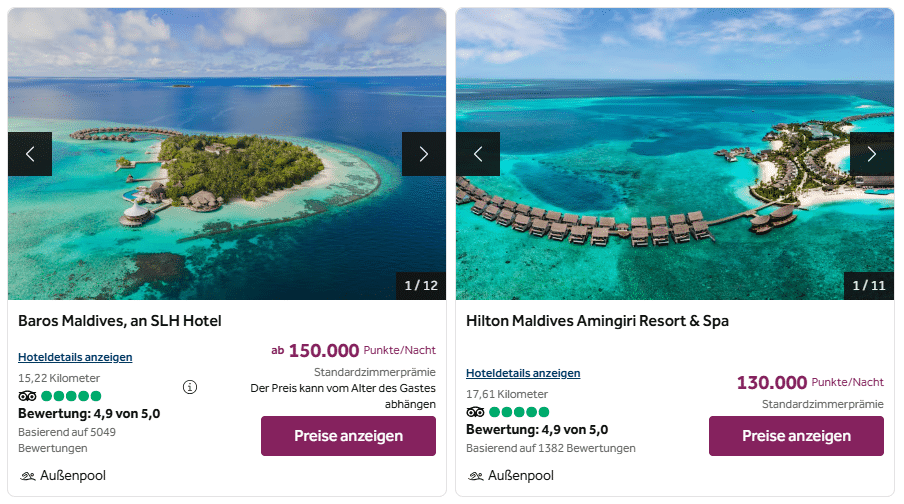Open Hoteldetails anzeigen for Hilton Amingiri

(x=523, y=373)
